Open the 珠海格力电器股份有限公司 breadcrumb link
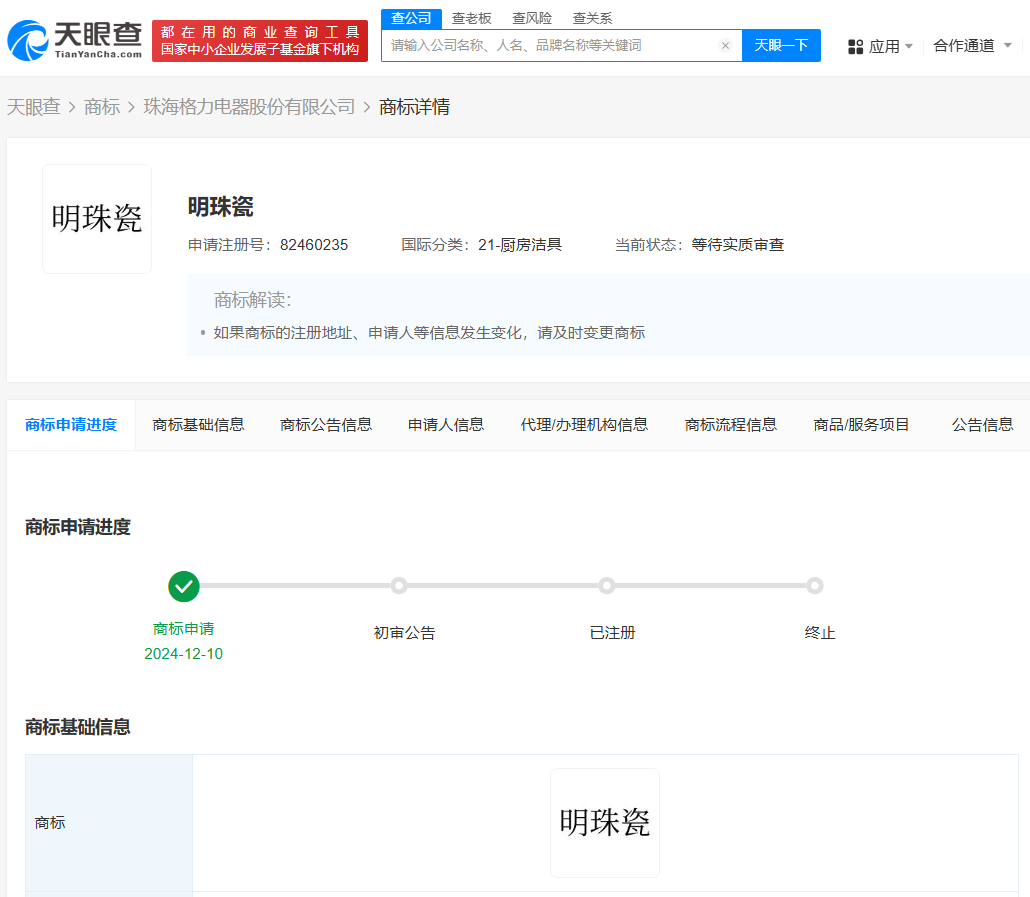This screenshot has width=1030, height=897. [x=249, y=107]
